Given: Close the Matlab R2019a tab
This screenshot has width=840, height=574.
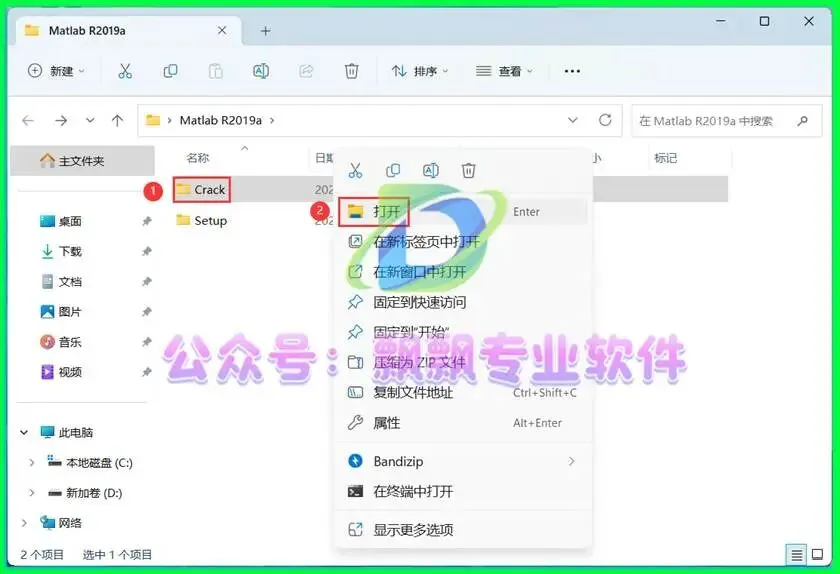Looking at the screenshot, I should (222, 31).
